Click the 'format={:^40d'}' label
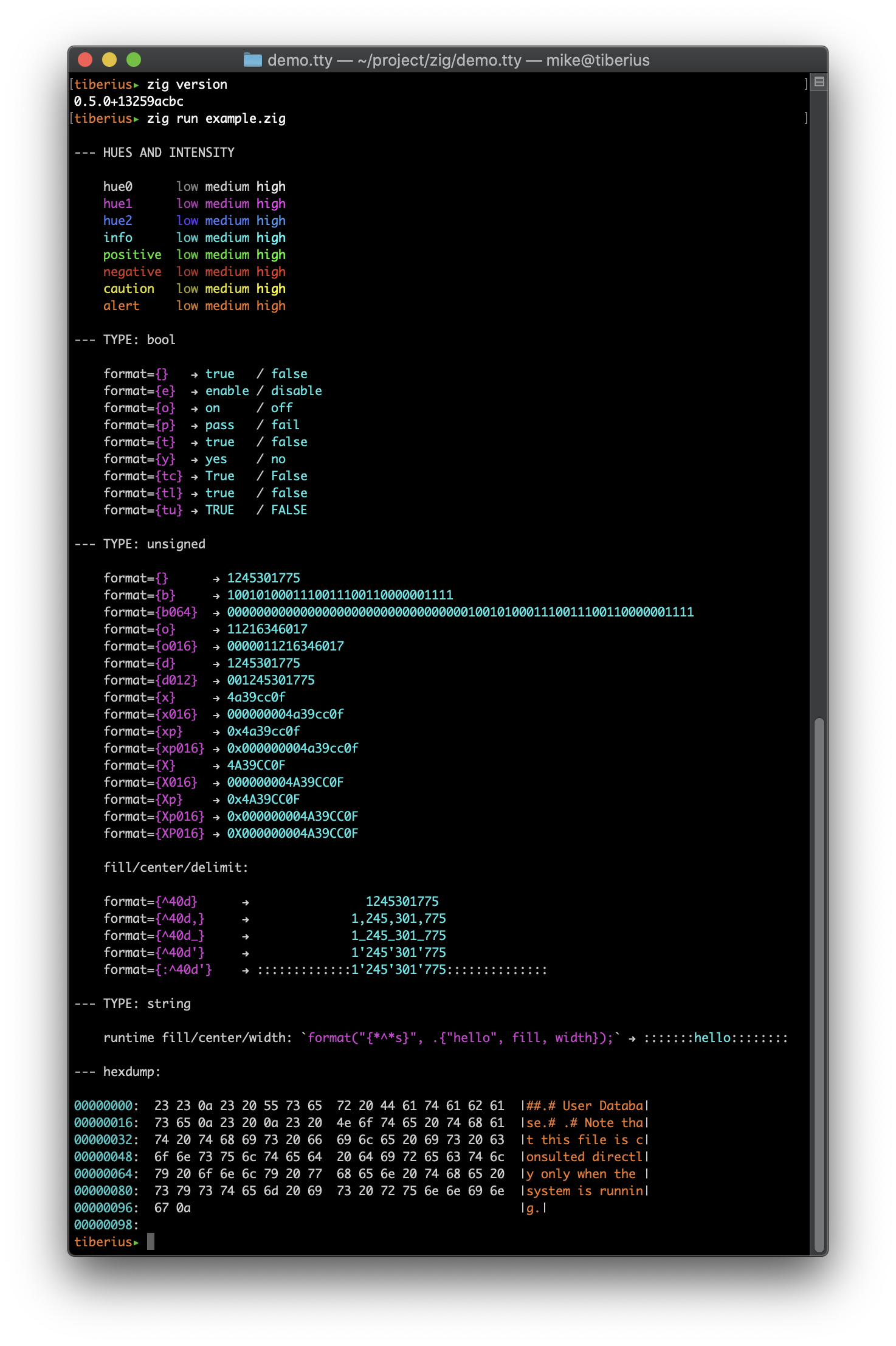This screenshot has width=896, height=1346. (158, 970)
